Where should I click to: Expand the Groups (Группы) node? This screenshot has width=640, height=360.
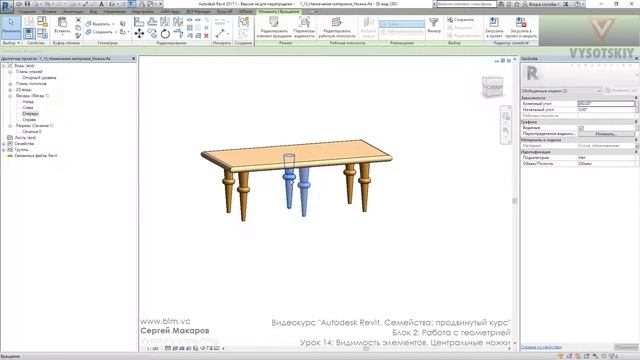[x=4, y=150]
